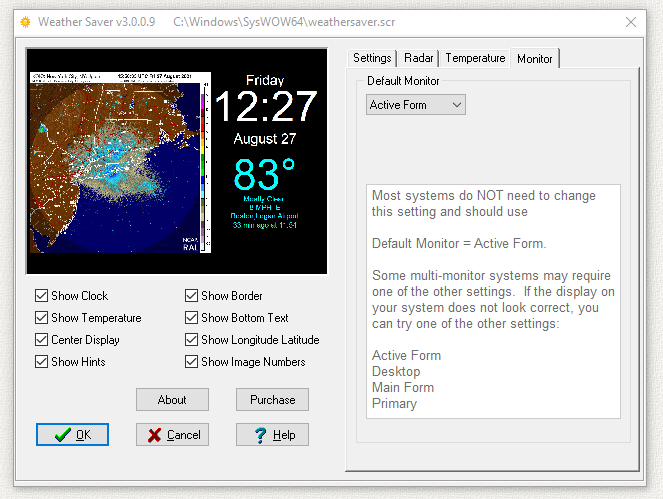This screenshot has height=499, width=663.
Task: Click the Cancel button
Action: [172, 434]
